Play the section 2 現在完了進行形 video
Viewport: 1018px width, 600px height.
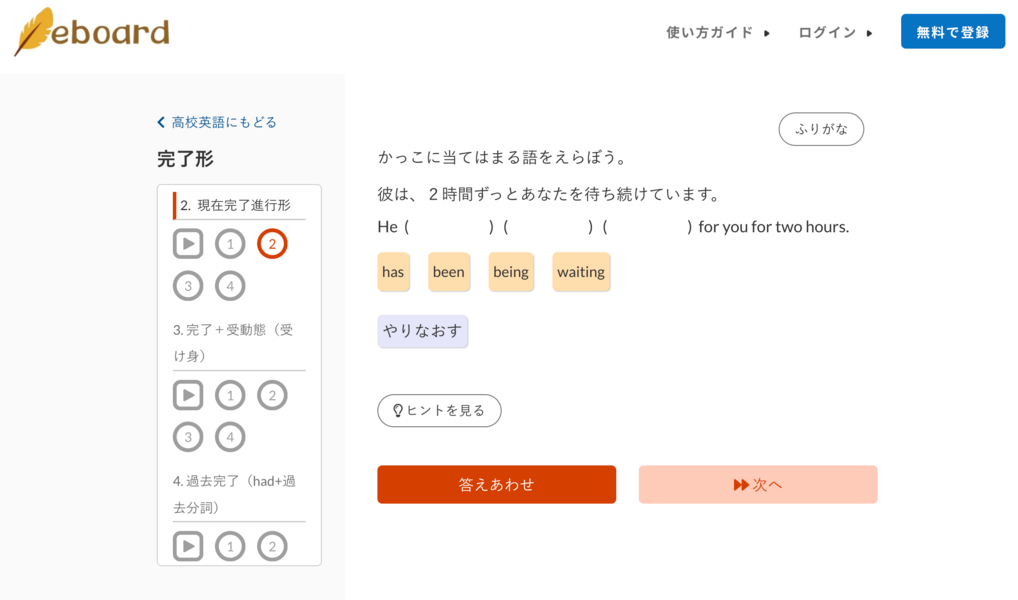click(x=188, y=244)
